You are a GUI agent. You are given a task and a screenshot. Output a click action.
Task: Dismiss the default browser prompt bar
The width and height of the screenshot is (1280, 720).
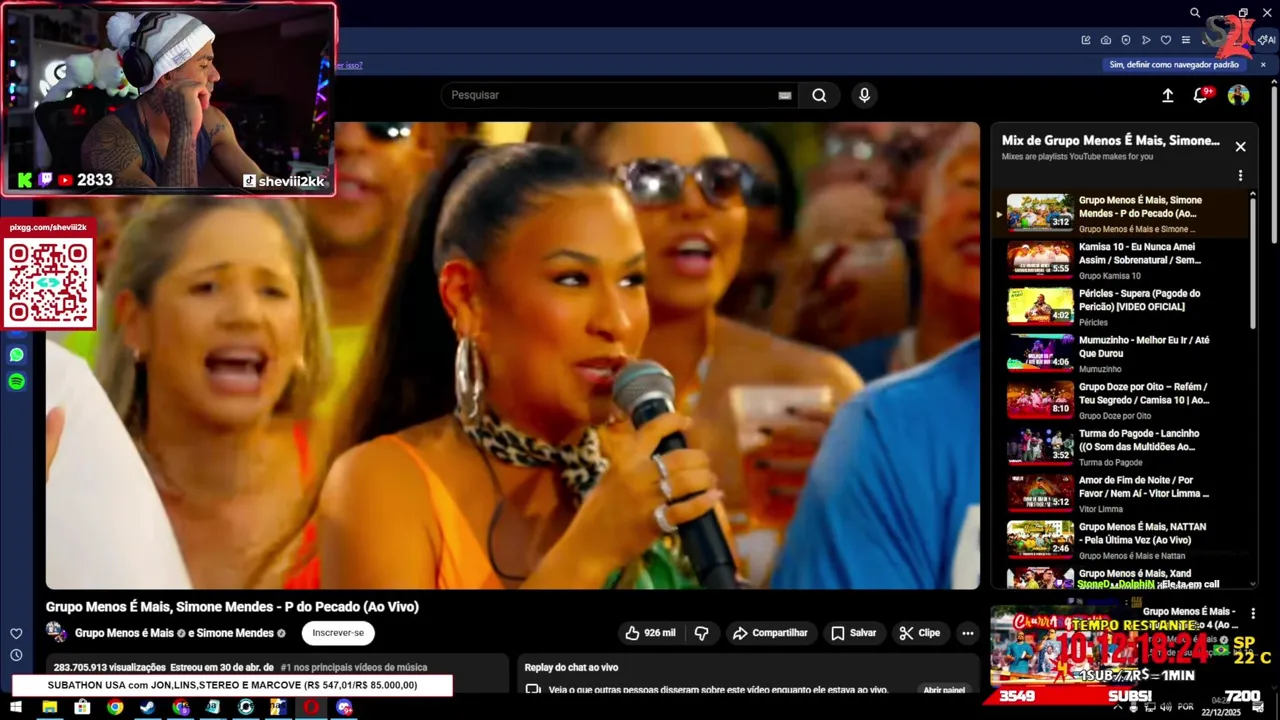click(1263, 64)
